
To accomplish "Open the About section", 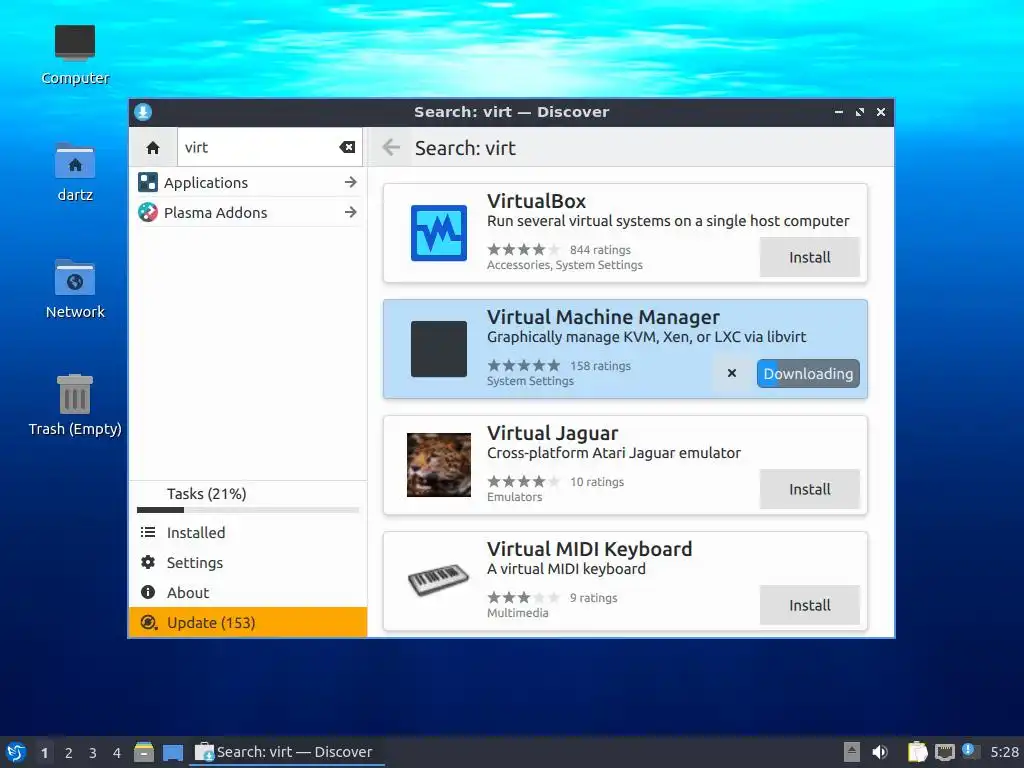I will click(248, 592).
